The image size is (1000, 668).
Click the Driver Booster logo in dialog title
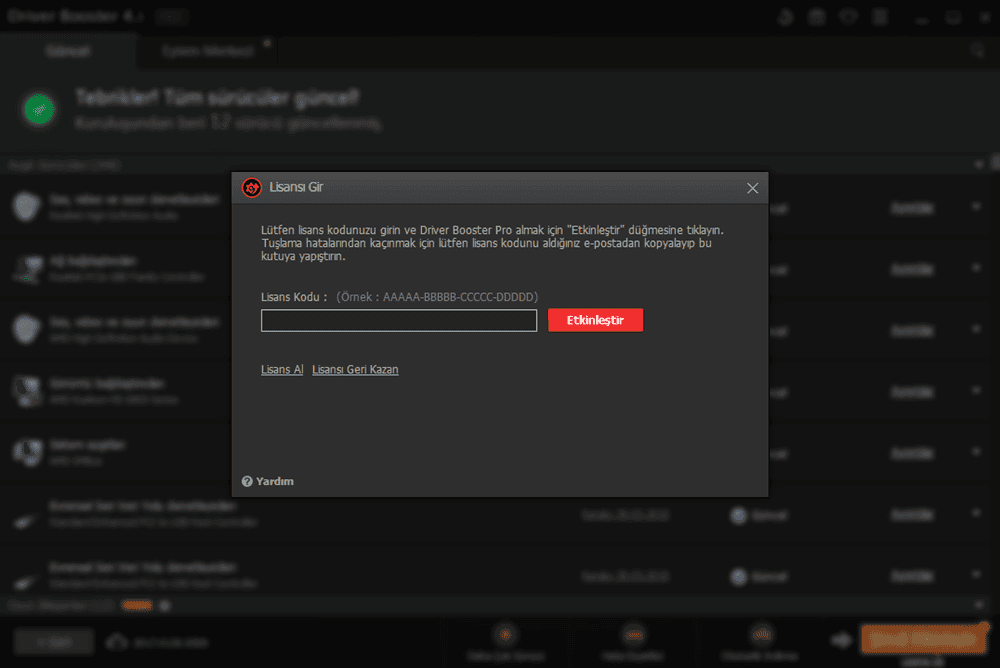(x=251, y=187)
